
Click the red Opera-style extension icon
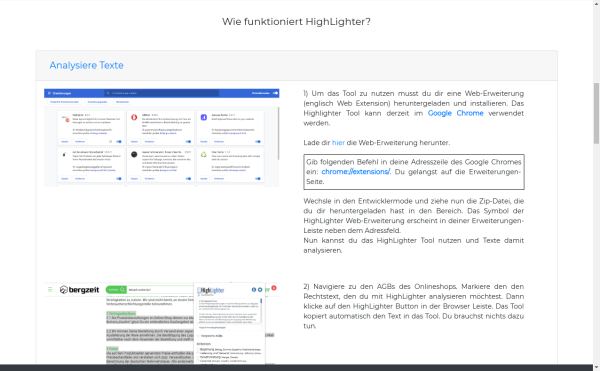point(134,117)
